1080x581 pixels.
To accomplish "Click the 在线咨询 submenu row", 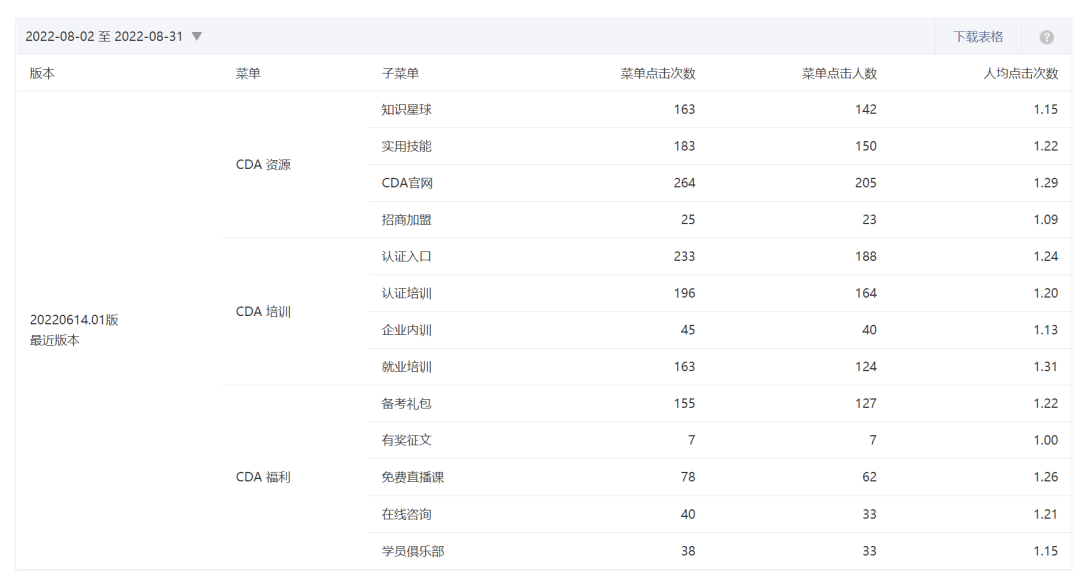I will [x=720, y=514].
